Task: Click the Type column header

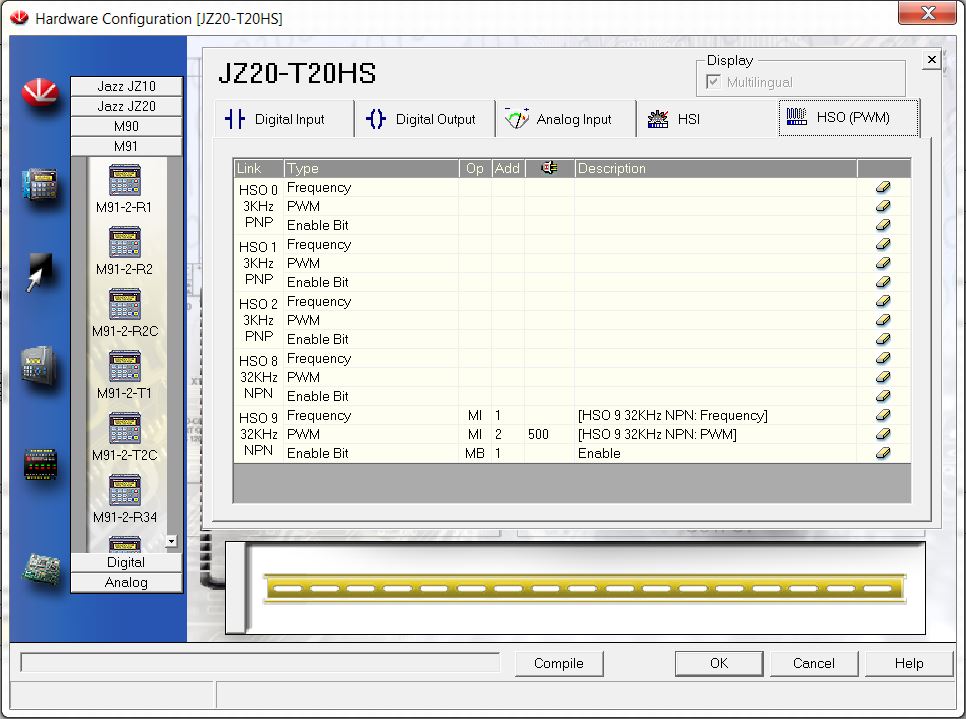Action: pos(371,168)
